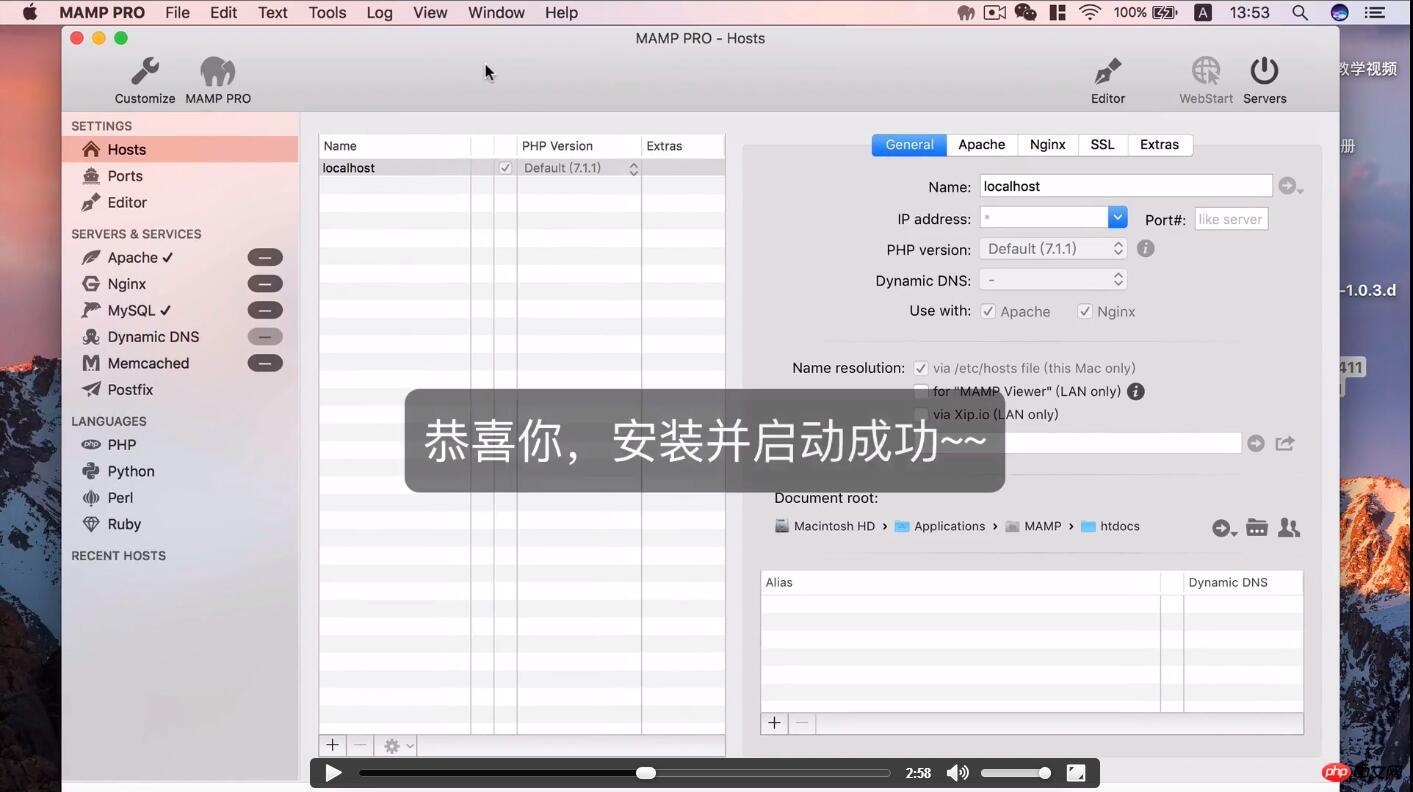Toggle the Nginx service pill switch
This screenshot has width=1413, height=792.
pyautogui.click(x=265, y=284)
